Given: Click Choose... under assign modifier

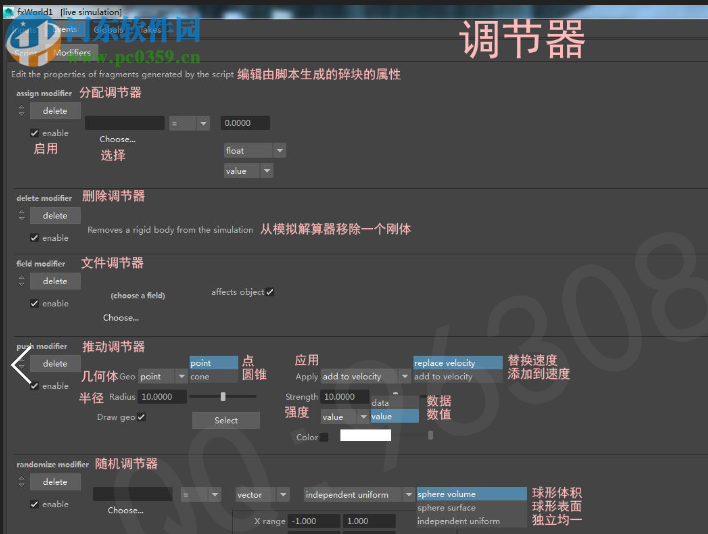Looking at the screenshot, I should [x=117, y=139].
